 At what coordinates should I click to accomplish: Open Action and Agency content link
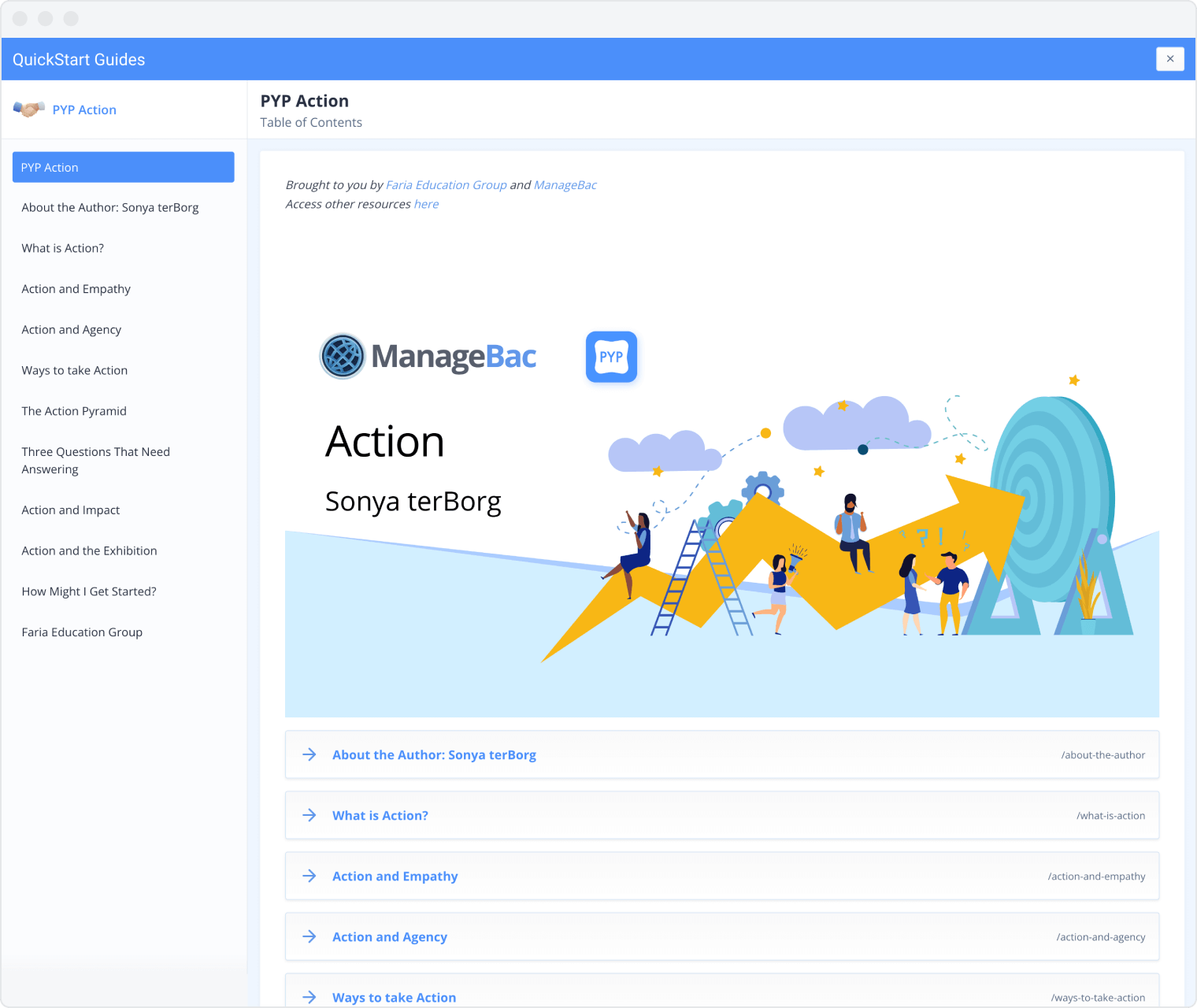[390, 937]
